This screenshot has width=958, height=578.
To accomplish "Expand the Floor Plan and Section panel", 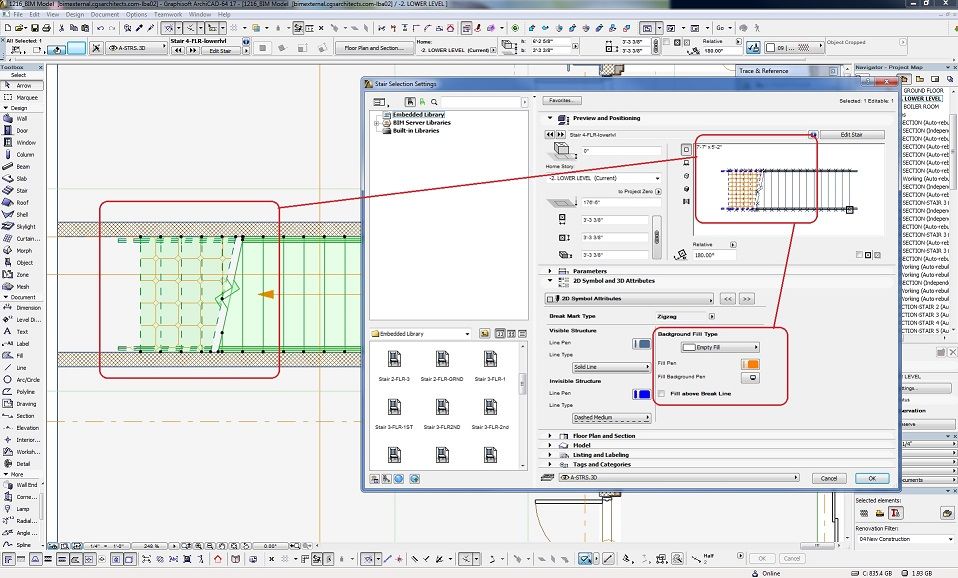I will pyautogui.click(x=551, y=436).
